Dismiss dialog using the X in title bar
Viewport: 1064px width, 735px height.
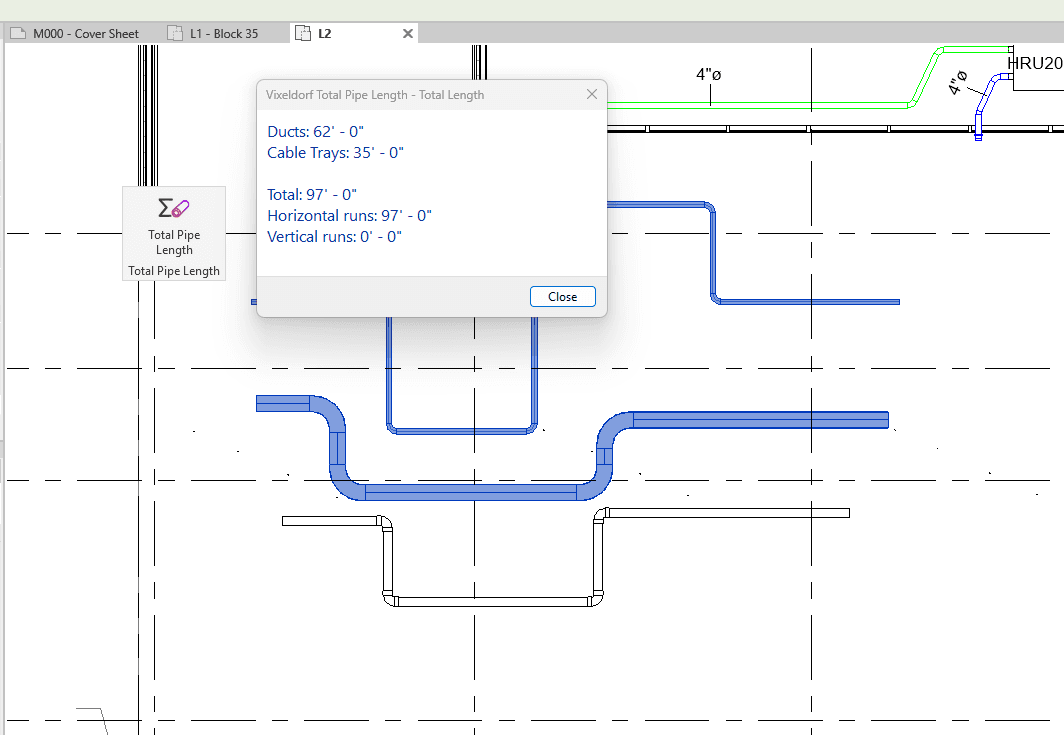point(592,94)
